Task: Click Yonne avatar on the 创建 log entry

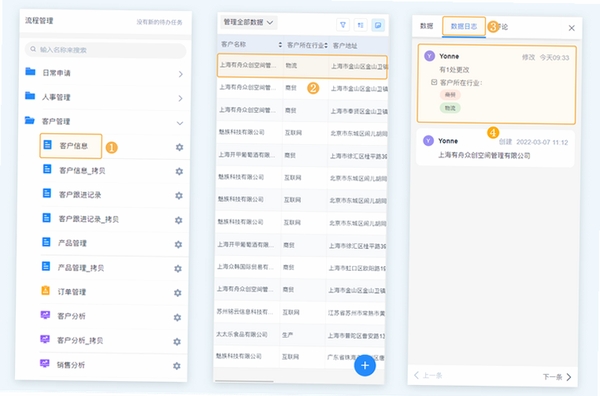Action: [x=428, y=140]
